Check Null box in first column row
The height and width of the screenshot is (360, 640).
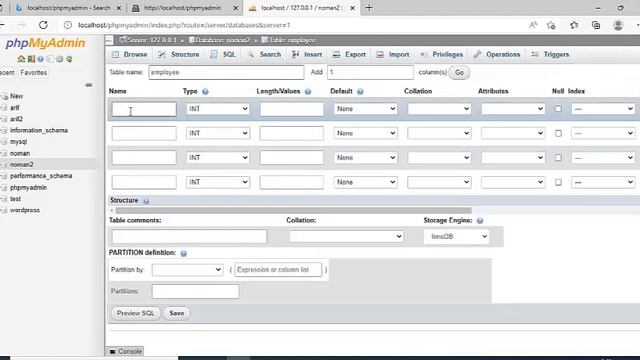558,109
